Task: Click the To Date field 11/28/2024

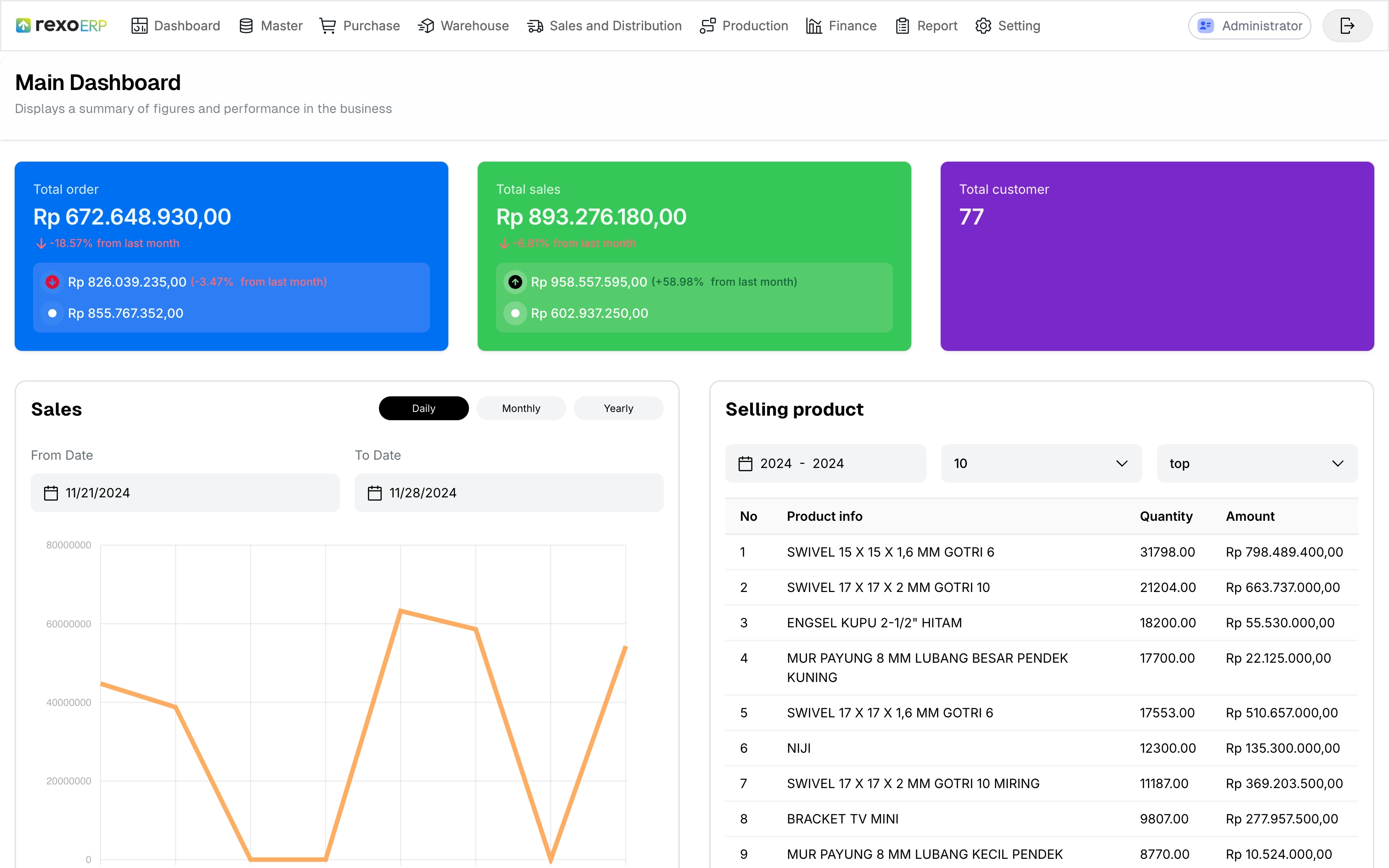Action: coord(509,493)
